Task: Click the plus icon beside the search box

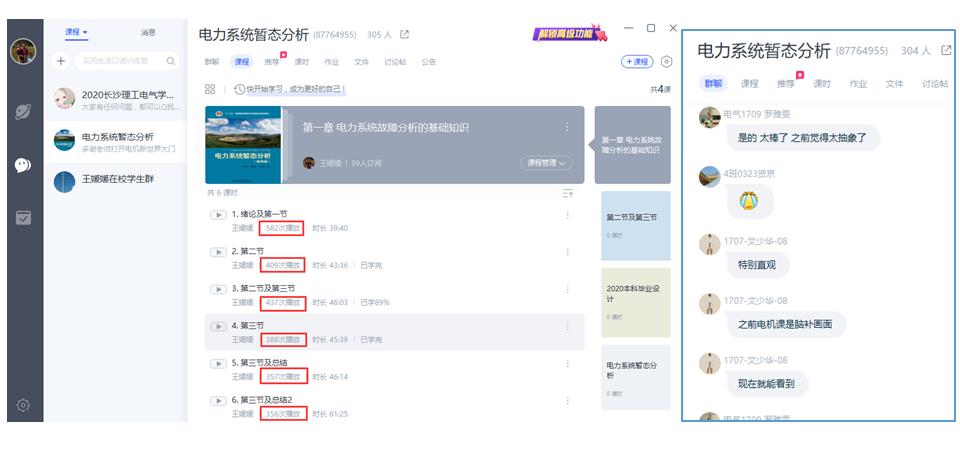Action: pos(61,62)
